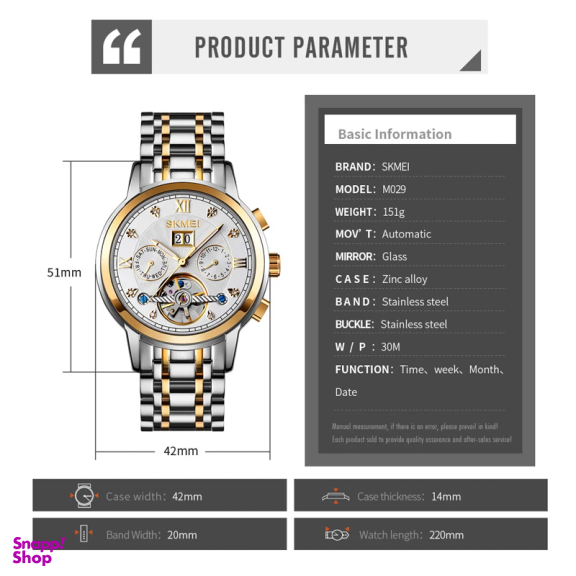Click the MODEL: M029 row
The image size is (576, 576).
coord(419,189)
